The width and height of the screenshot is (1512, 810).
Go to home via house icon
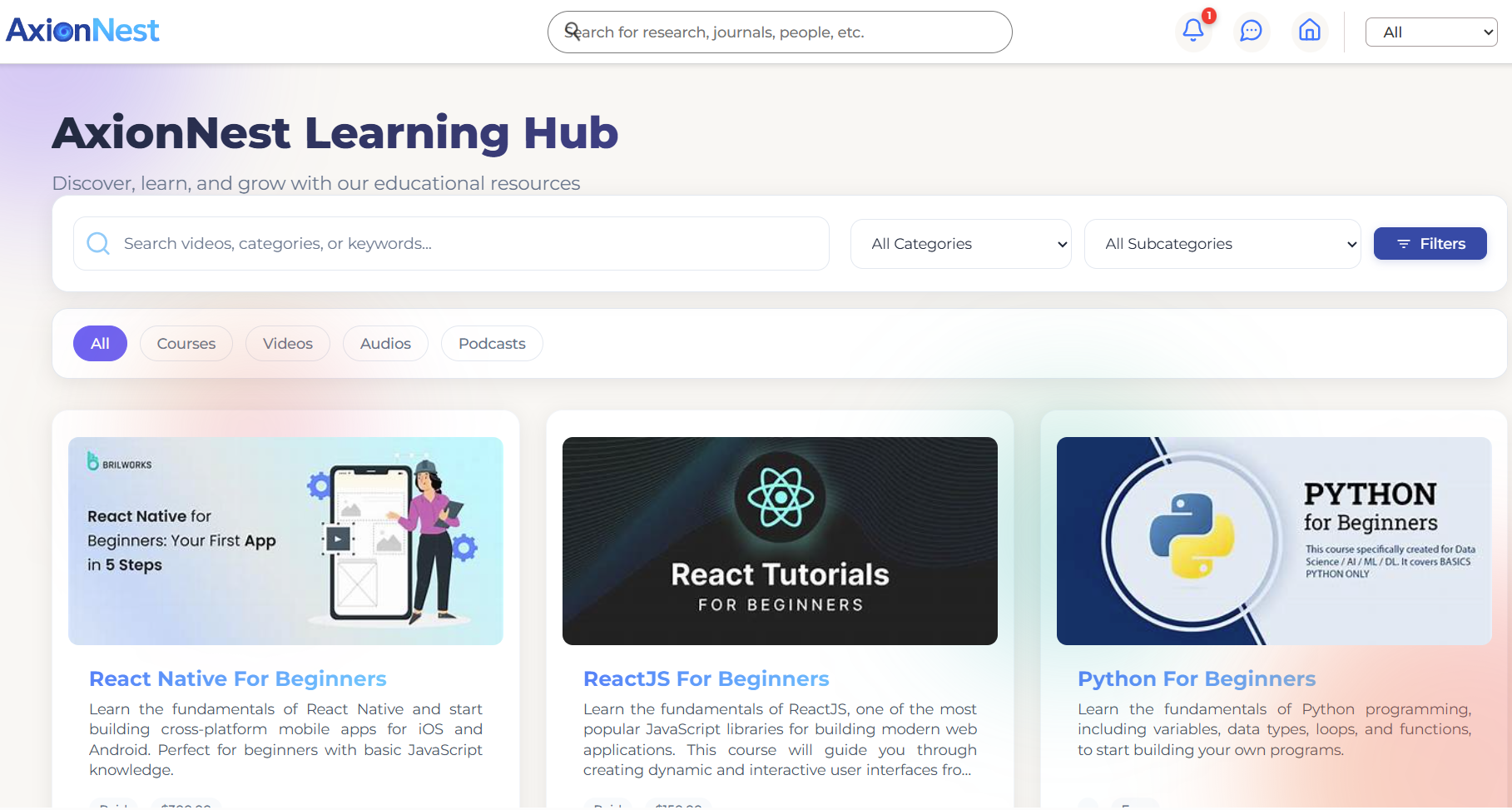[1309, 31]
